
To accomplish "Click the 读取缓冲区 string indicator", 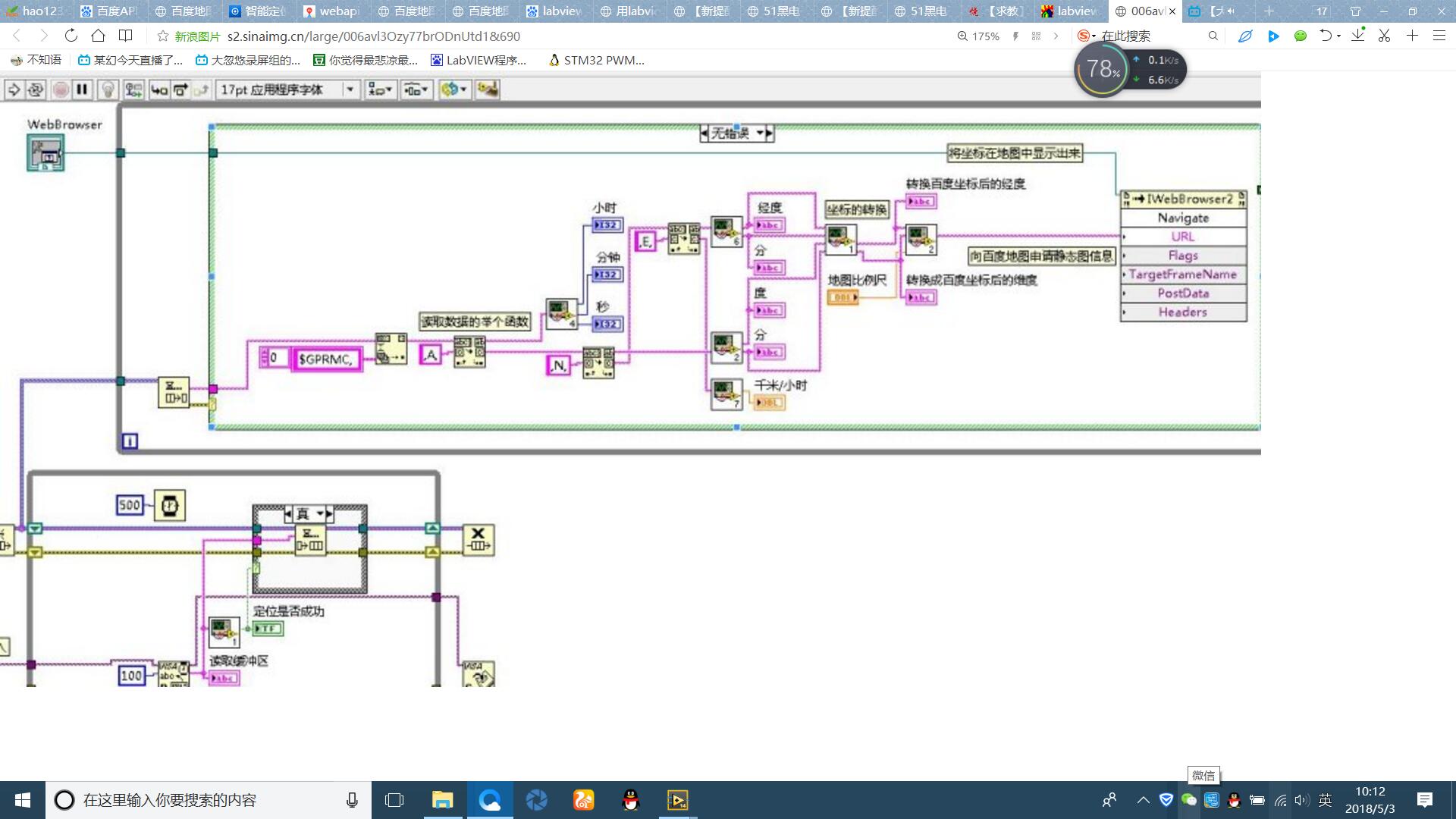I will (x=224, y=678).
